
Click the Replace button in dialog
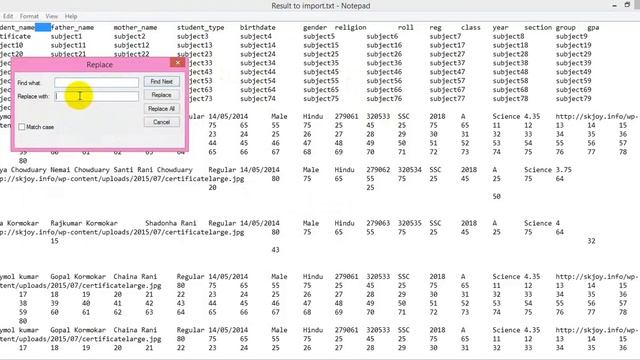[x=162, y=95]
